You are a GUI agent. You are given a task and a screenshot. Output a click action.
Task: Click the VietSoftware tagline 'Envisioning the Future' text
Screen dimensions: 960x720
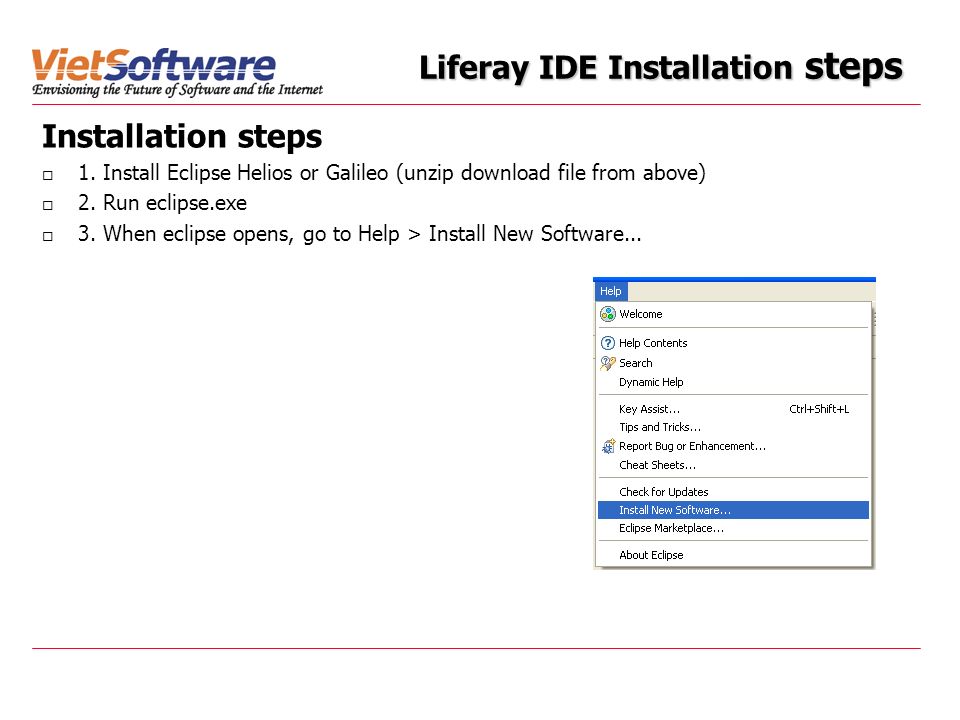coord(178,90)
